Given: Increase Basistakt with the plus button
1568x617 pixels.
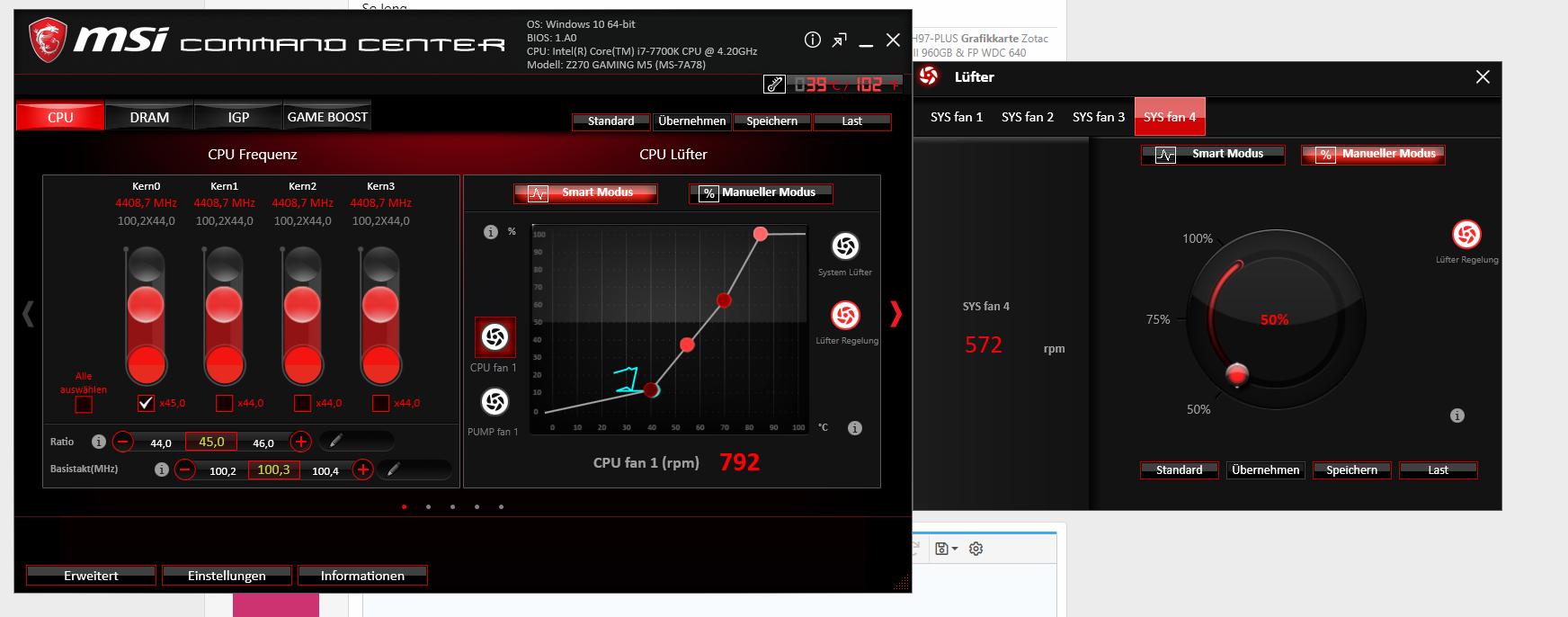Looking at the screenshot, I should (x=363, y=469).
